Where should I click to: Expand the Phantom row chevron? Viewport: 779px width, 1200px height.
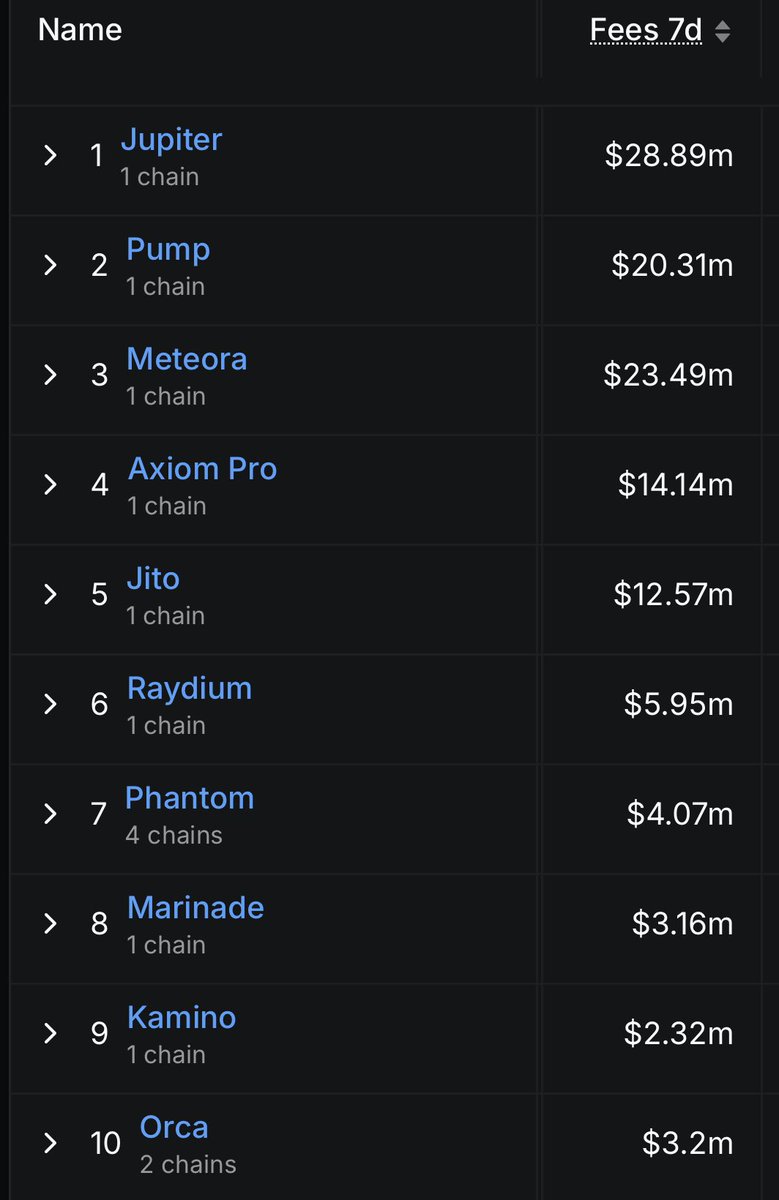coord(50,814)
